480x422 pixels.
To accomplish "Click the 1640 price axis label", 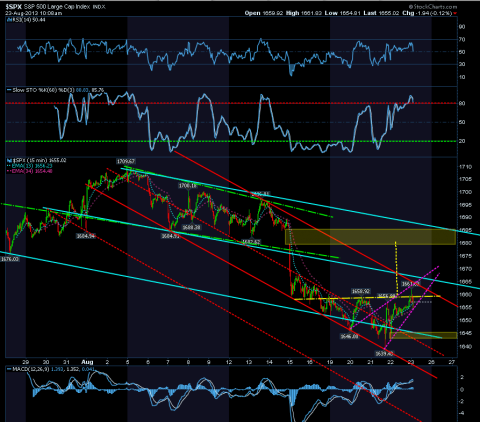I will click(466, 347).
